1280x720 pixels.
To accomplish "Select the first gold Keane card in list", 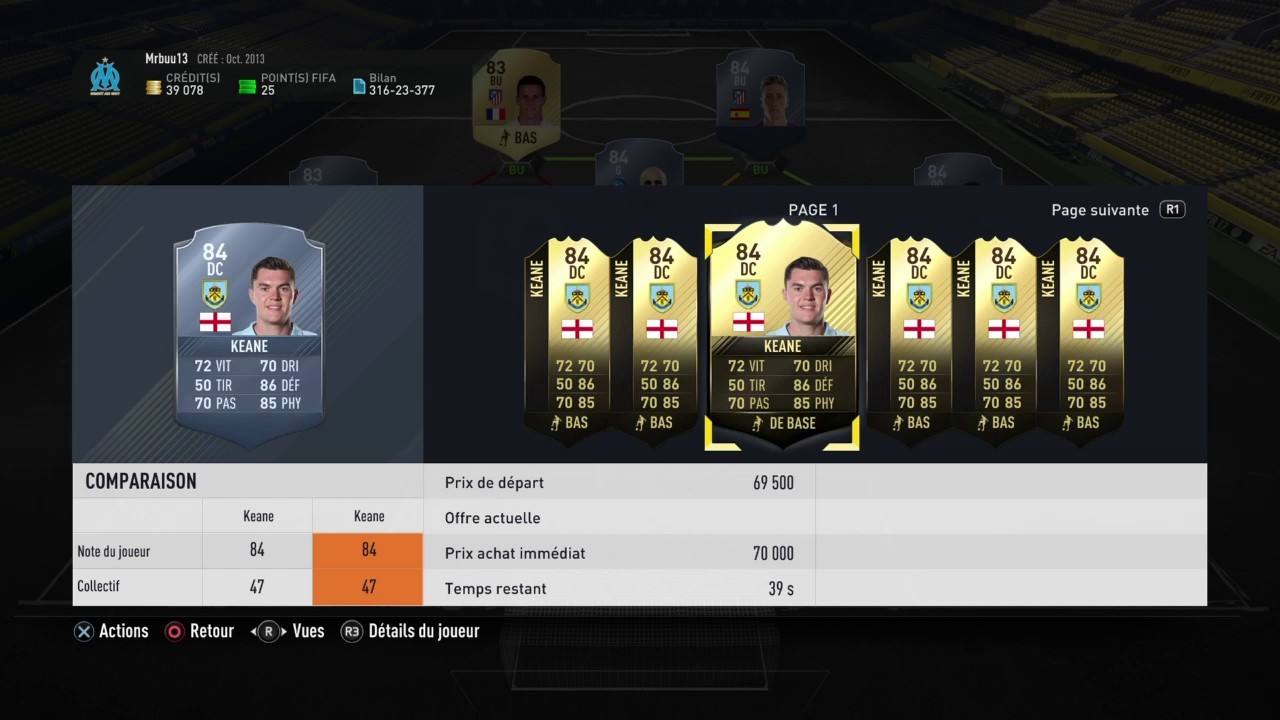I will (x=566, y=341).
